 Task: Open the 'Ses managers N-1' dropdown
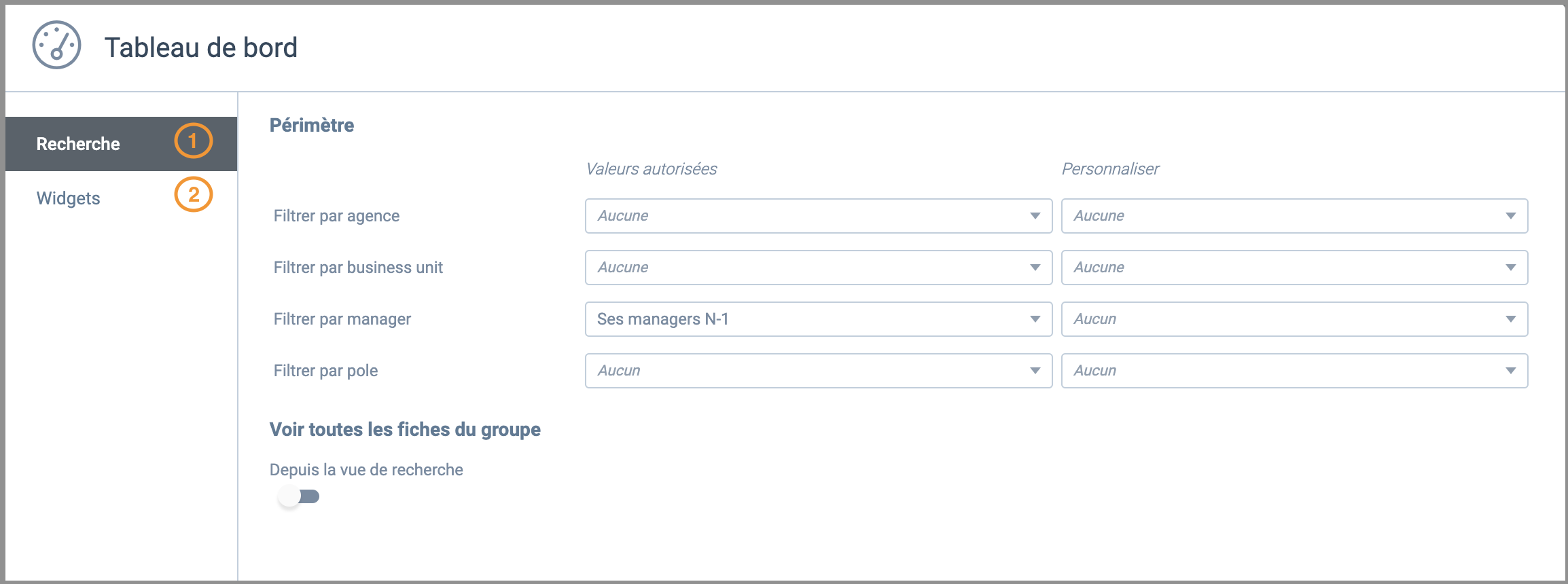coord(819,319)
